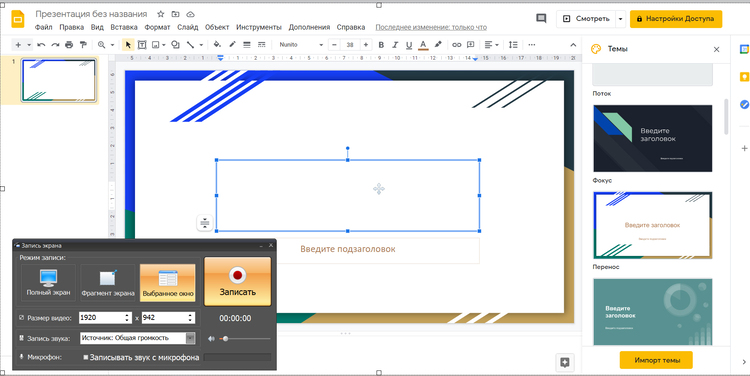Toggle record sound from microphone checkbox
750x376 pixels.
coord(86,357)
